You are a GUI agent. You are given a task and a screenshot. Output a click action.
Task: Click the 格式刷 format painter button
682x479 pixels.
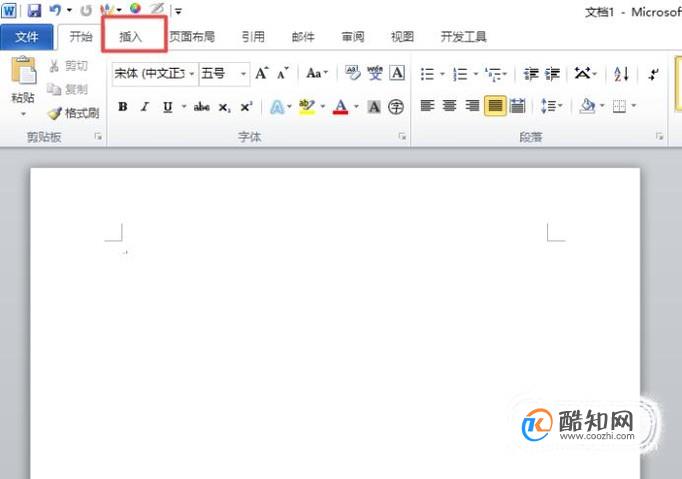click(x=73, y=113)
